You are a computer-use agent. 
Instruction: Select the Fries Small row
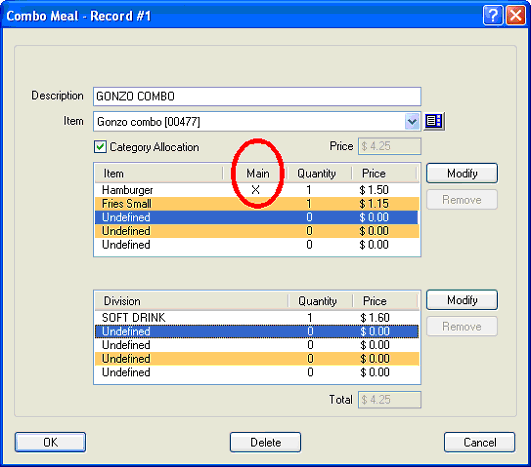pos(257,204)
